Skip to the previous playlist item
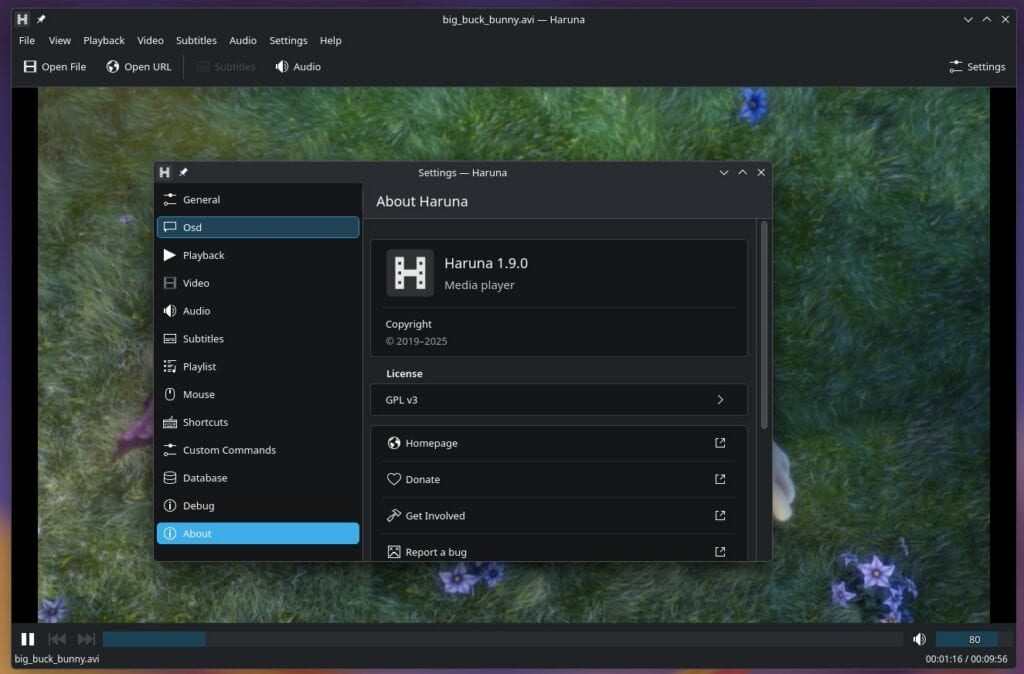Screen dimensions: 1024x674 click(57, 639)
